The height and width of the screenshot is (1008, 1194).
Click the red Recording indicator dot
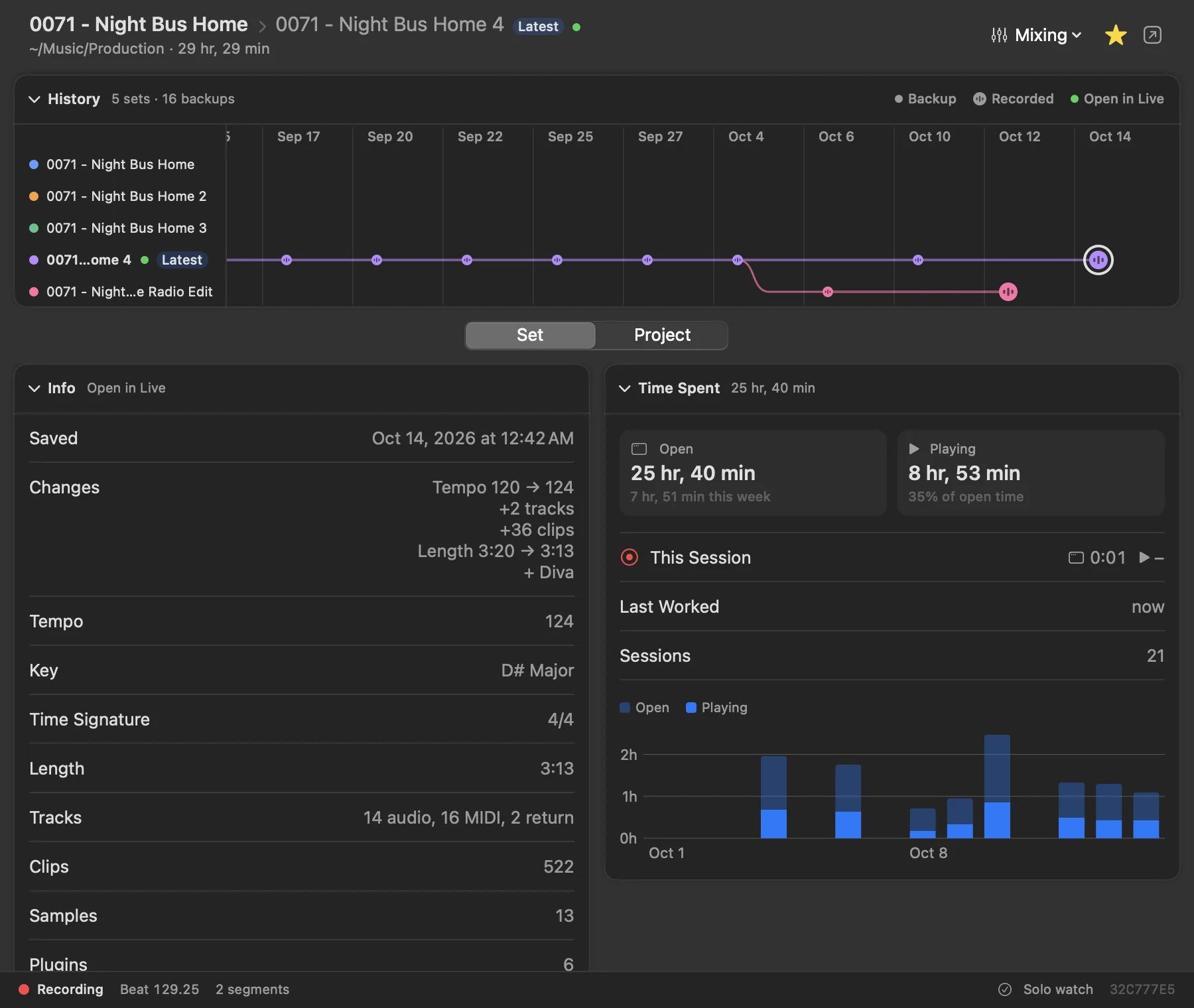[x=24, y=989]
